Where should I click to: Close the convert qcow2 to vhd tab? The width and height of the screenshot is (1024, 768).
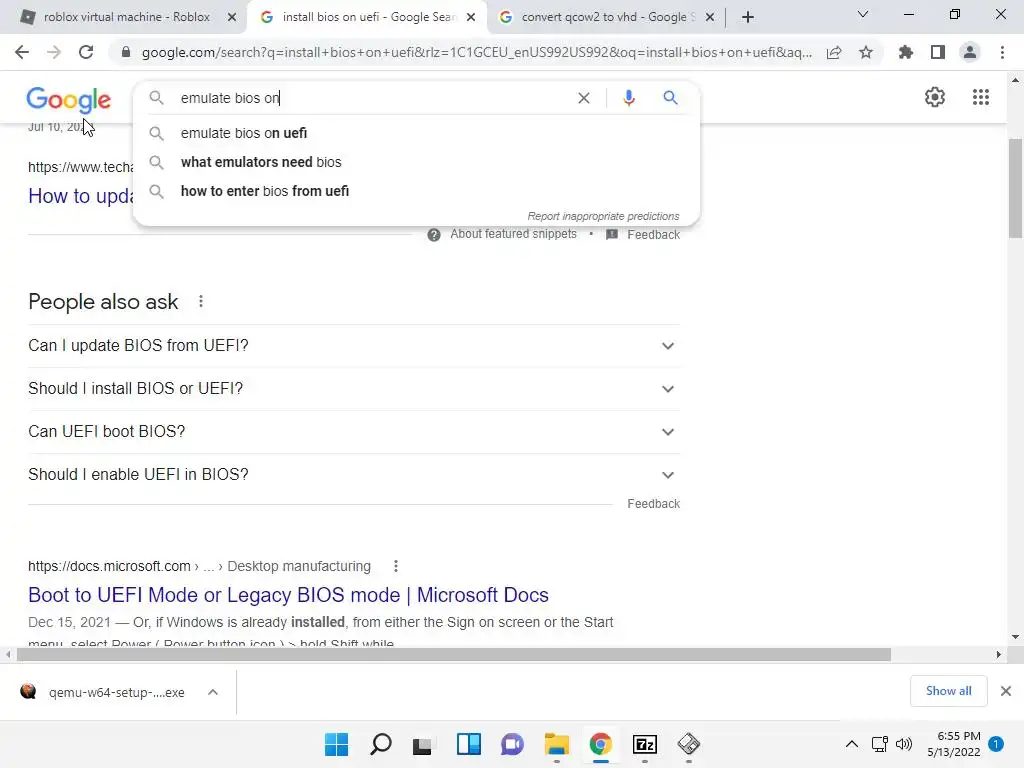(x=710, y=17)
